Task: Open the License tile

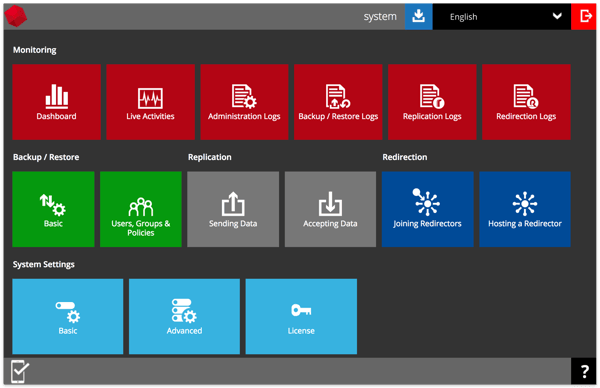Action: pos(301,316)
